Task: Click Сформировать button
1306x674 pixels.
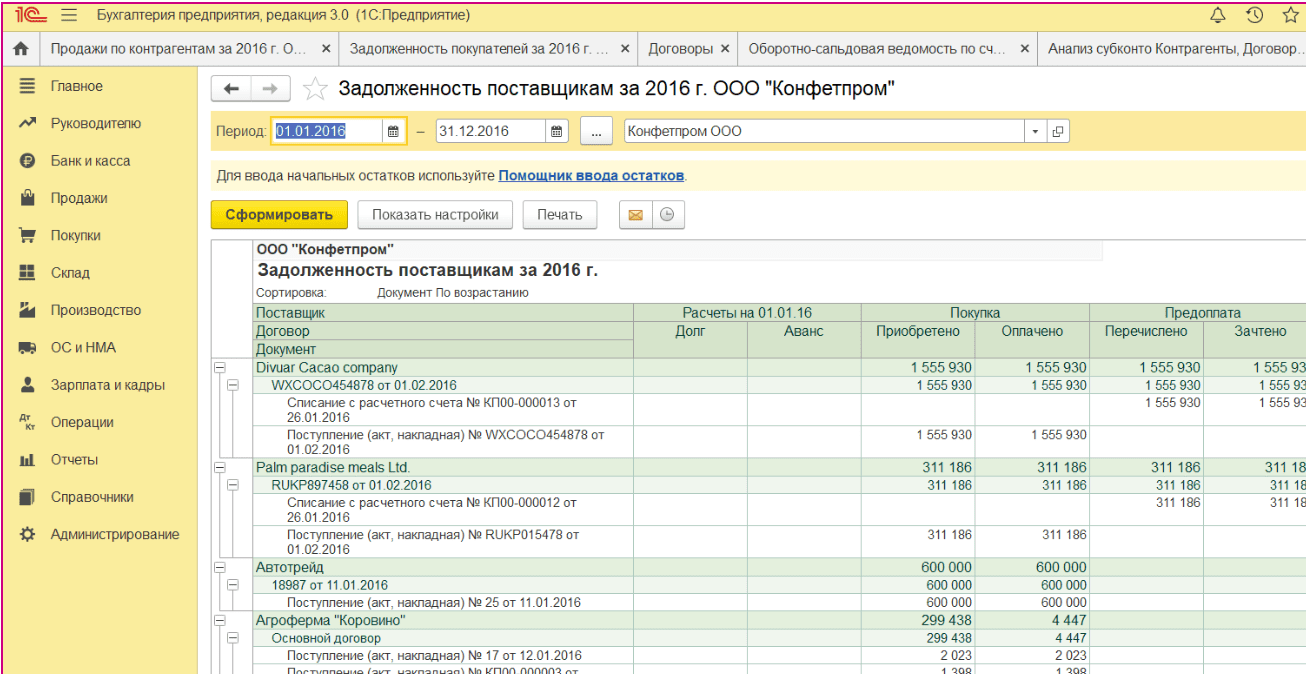Action: (278, 215)
